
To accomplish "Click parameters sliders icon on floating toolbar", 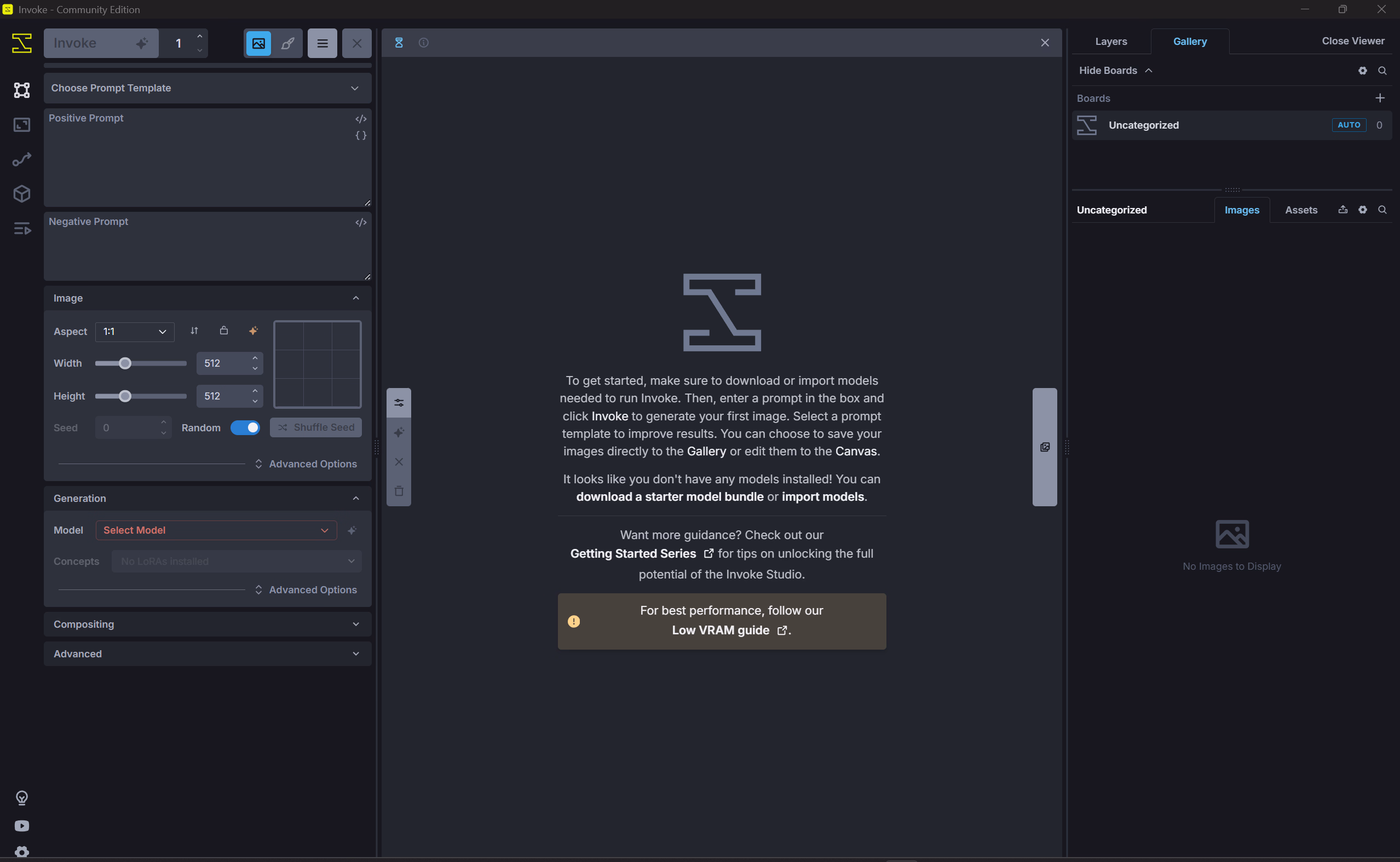I will pyautogui.click(x=399, y=403).
